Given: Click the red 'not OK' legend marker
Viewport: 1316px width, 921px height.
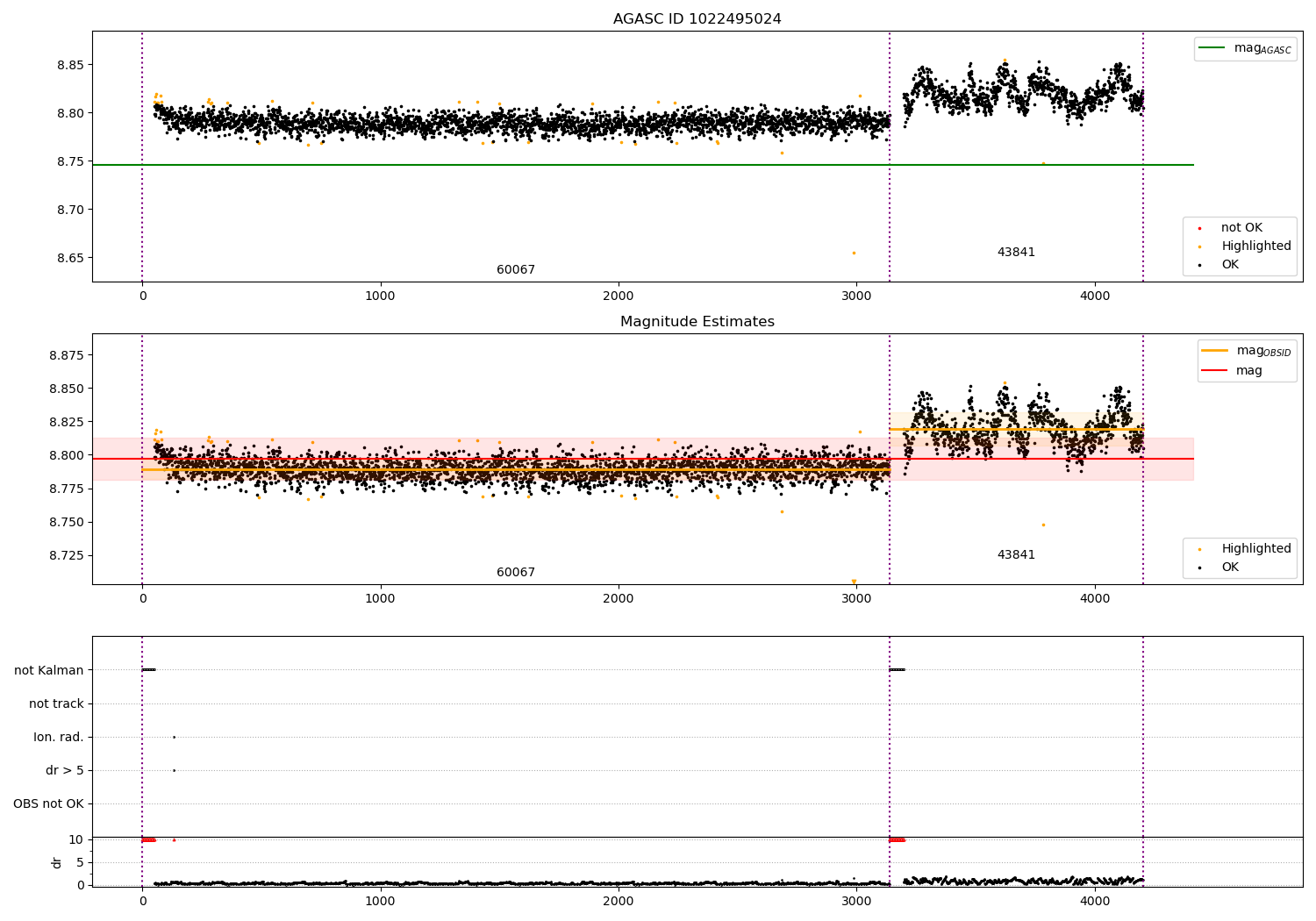Looking at the screenshot, I should (x=1199, y=228).
